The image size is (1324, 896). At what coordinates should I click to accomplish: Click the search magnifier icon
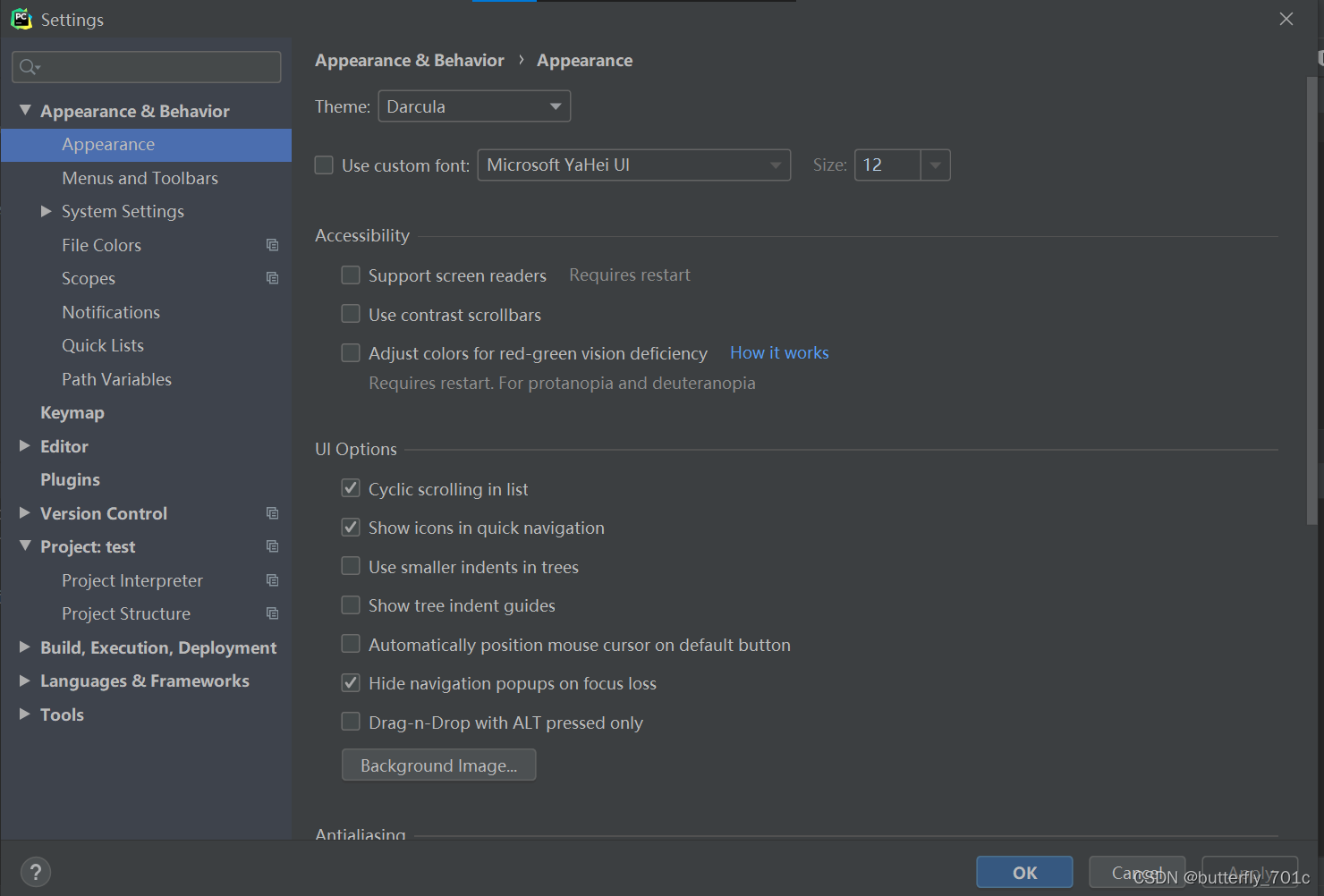(x=29, y=67)
